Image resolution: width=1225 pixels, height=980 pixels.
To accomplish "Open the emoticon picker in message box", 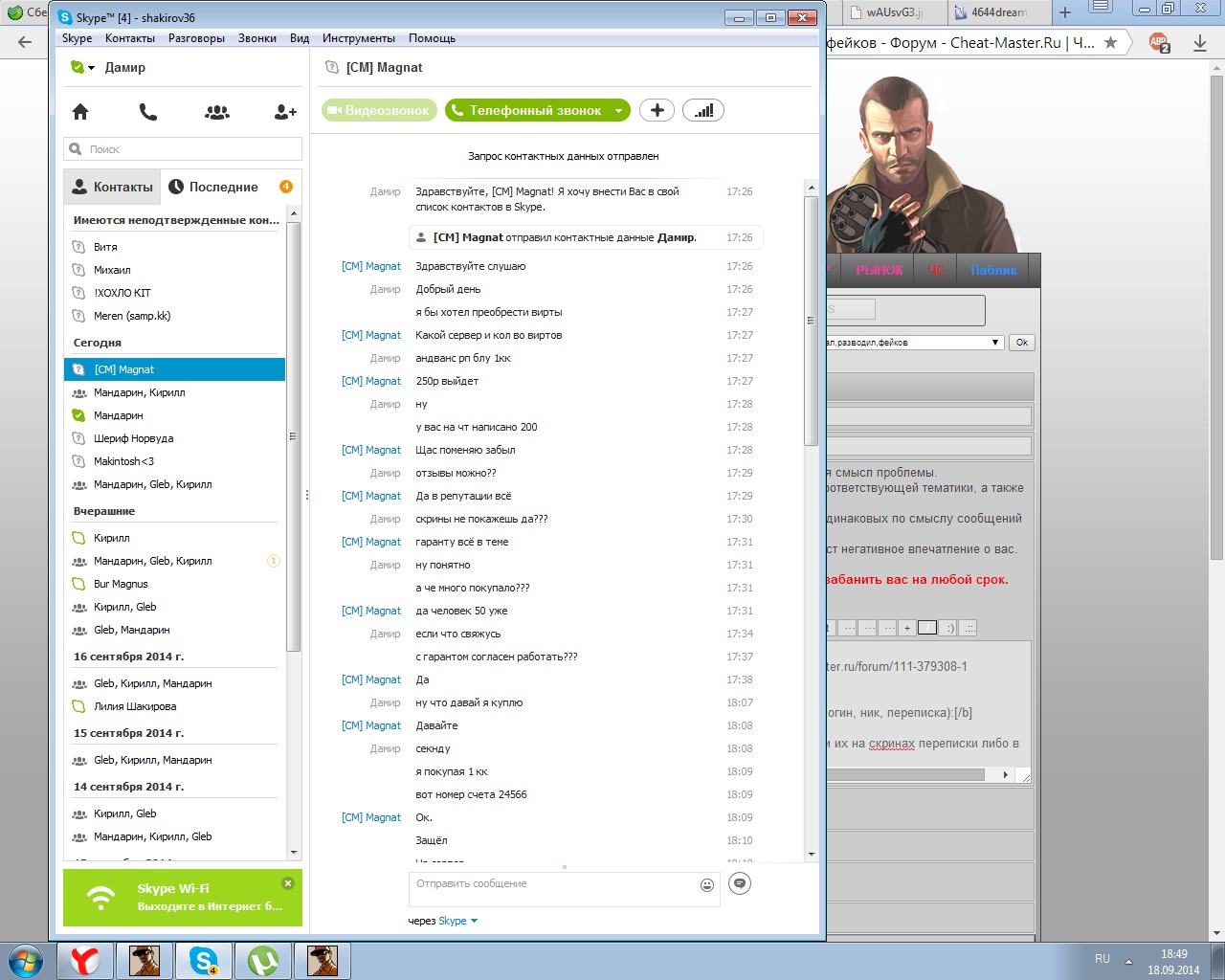I will (x=707, y=885).
